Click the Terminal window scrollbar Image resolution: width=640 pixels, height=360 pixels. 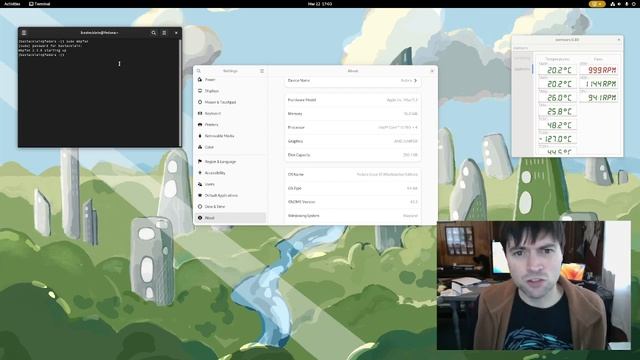[180, 93]
